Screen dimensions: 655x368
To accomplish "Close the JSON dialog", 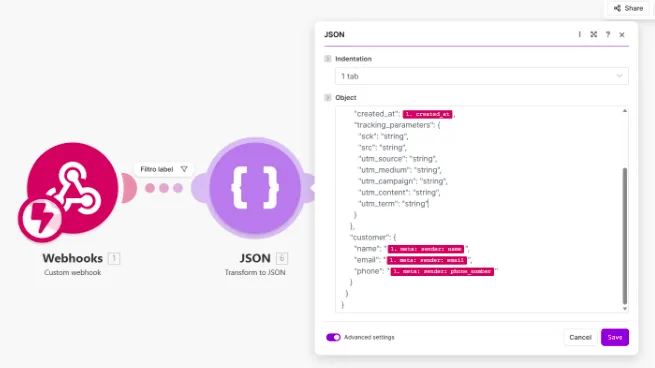I will tap(622, 35).
